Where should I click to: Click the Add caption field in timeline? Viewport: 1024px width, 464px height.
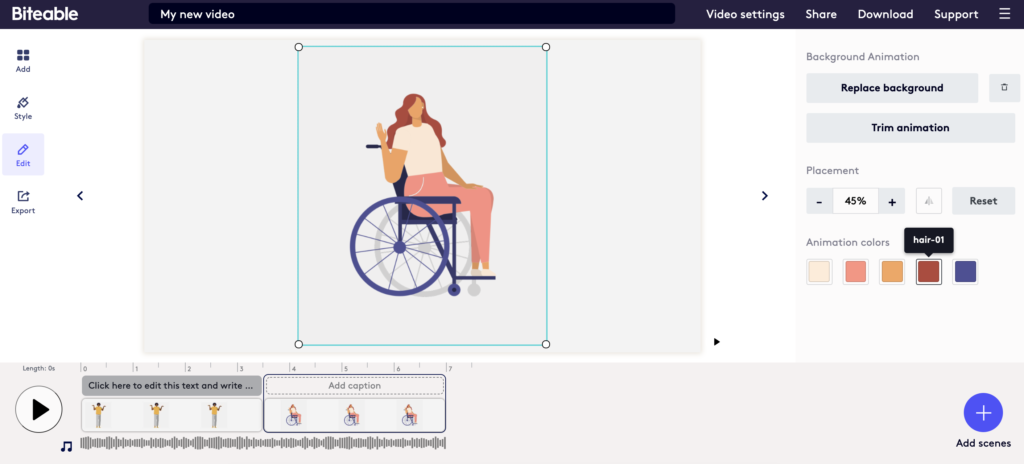[x=354, y=386]
